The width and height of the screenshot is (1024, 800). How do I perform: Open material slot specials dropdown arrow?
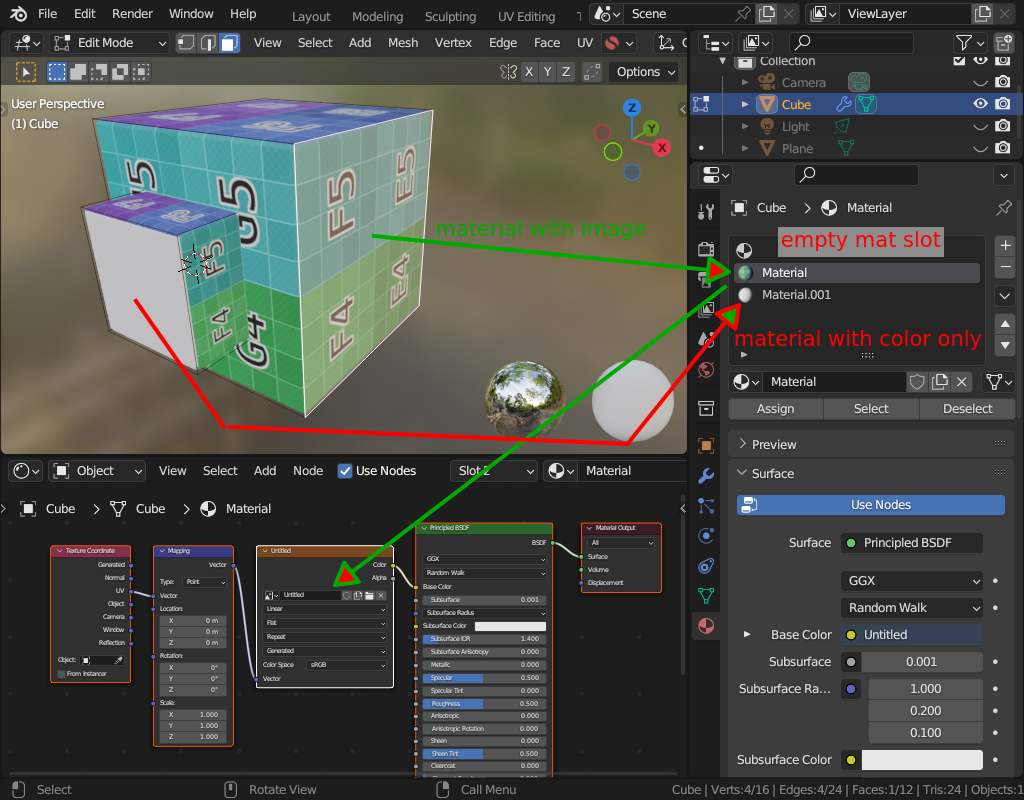pyautogui.click(x=1005, y=296)
